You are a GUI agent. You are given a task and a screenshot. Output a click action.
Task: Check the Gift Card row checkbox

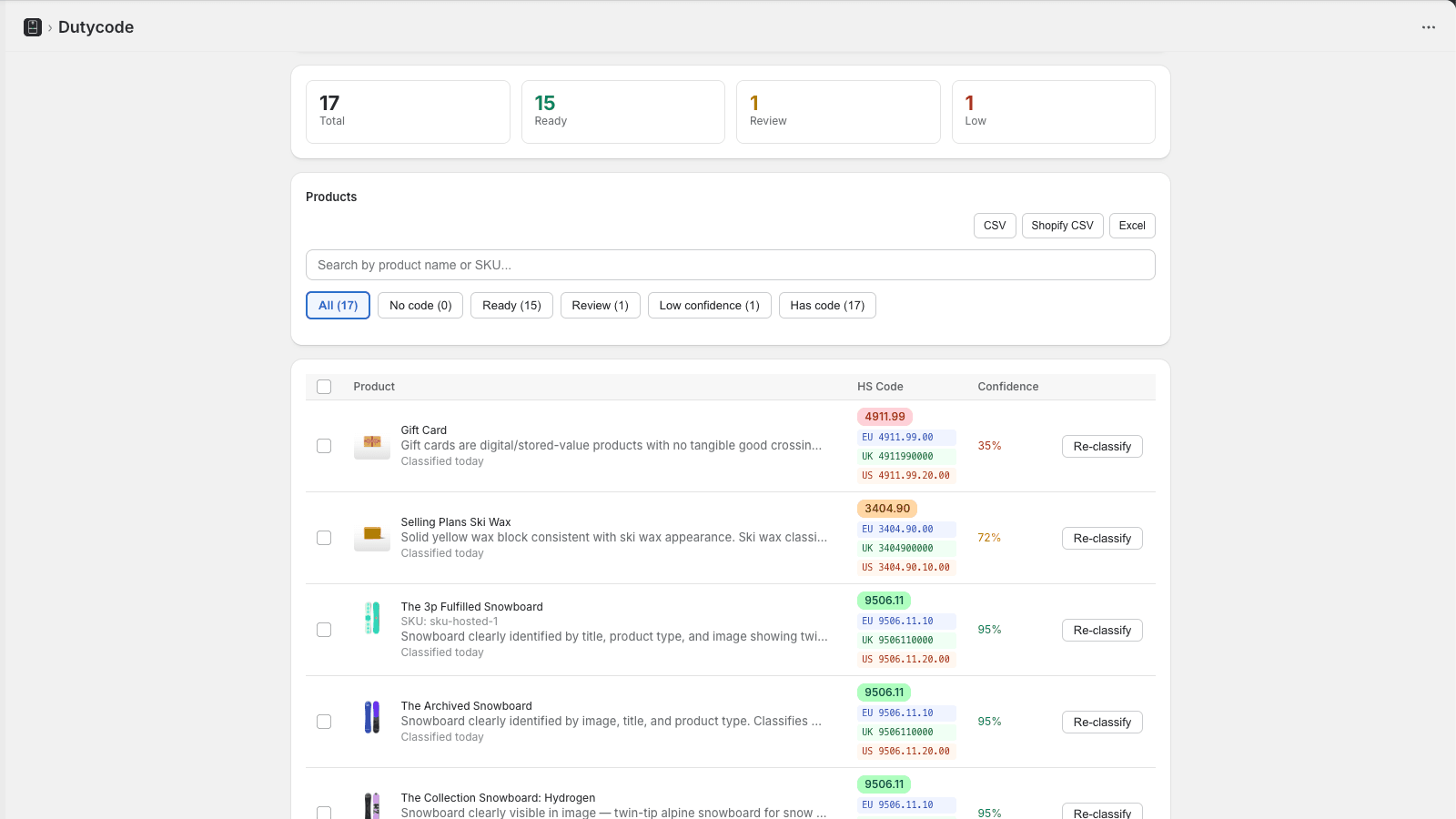pyautogui.click(x=324, y=446)
